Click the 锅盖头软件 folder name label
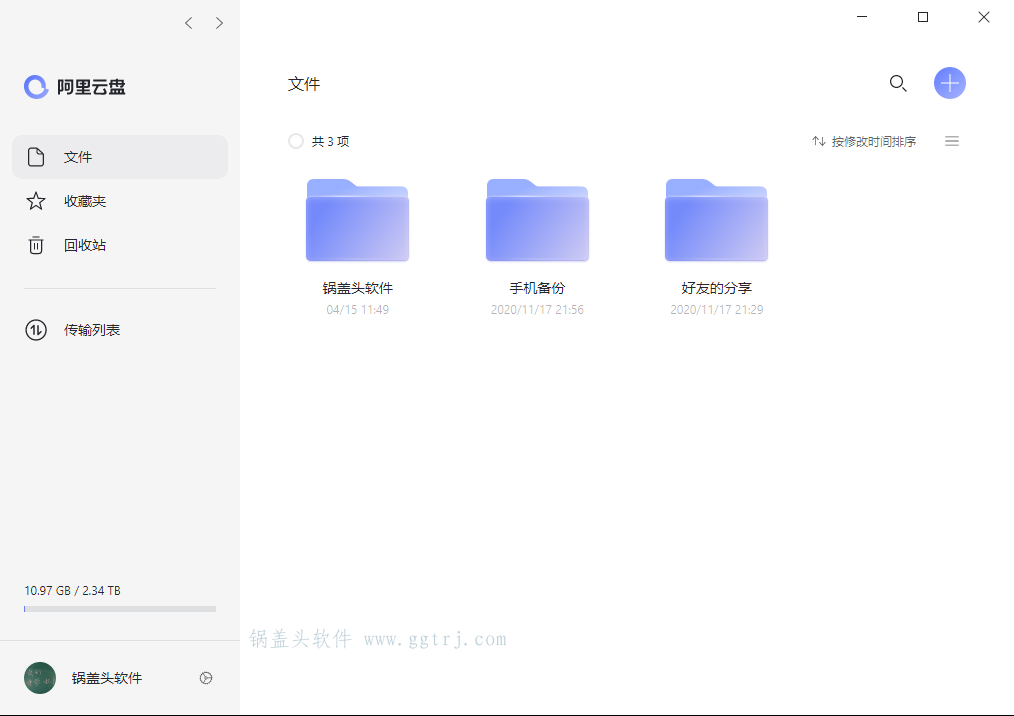The width and height of the screenshot is (1014, 716). [358, 288]
